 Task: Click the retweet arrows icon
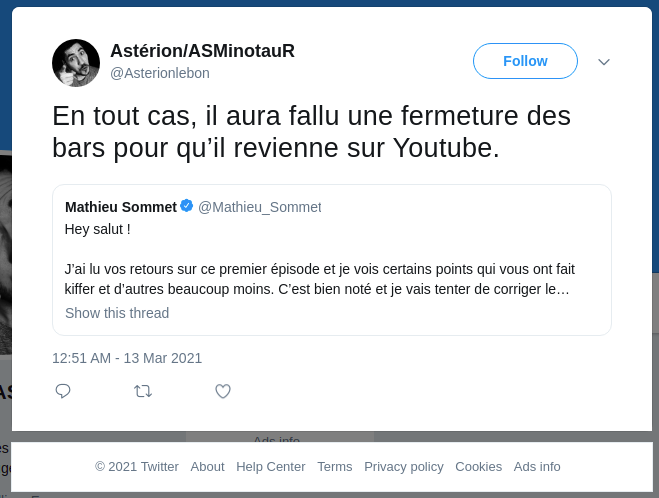point(143,391)
